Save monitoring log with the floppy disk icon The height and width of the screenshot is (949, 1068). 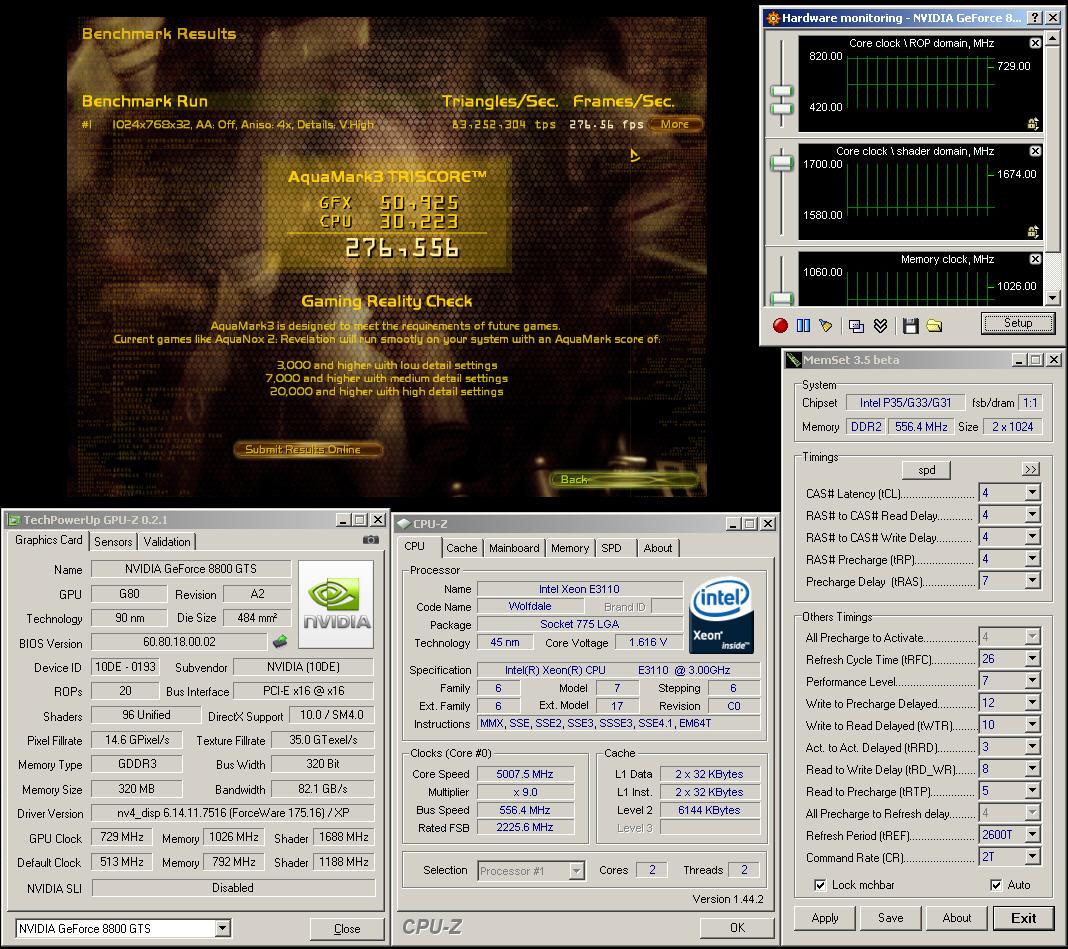[x=911, y=326]
